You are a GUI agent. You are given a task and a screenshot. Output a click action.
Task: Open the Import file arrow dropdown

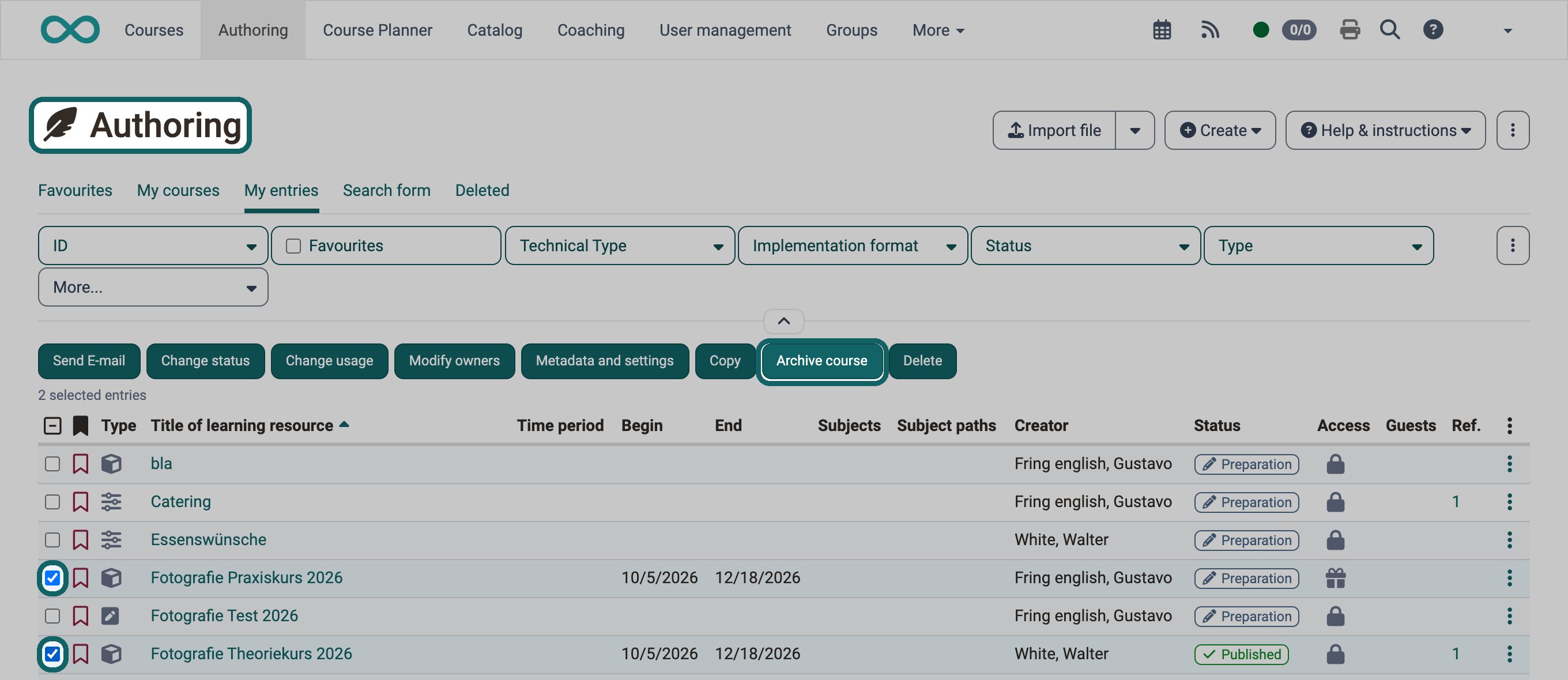1134,130
